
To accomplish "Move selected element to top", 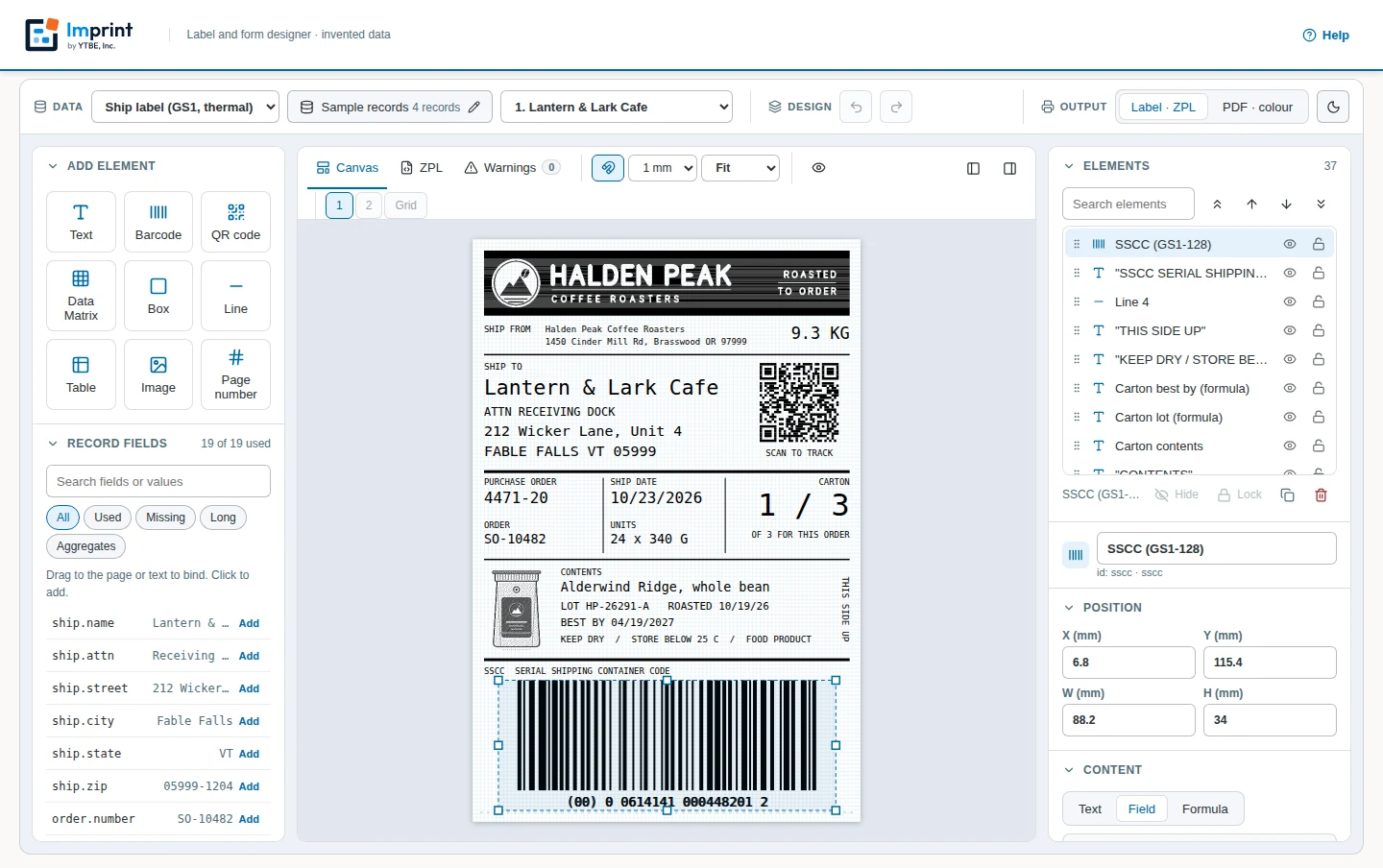I will click(x=1217, y=204).
